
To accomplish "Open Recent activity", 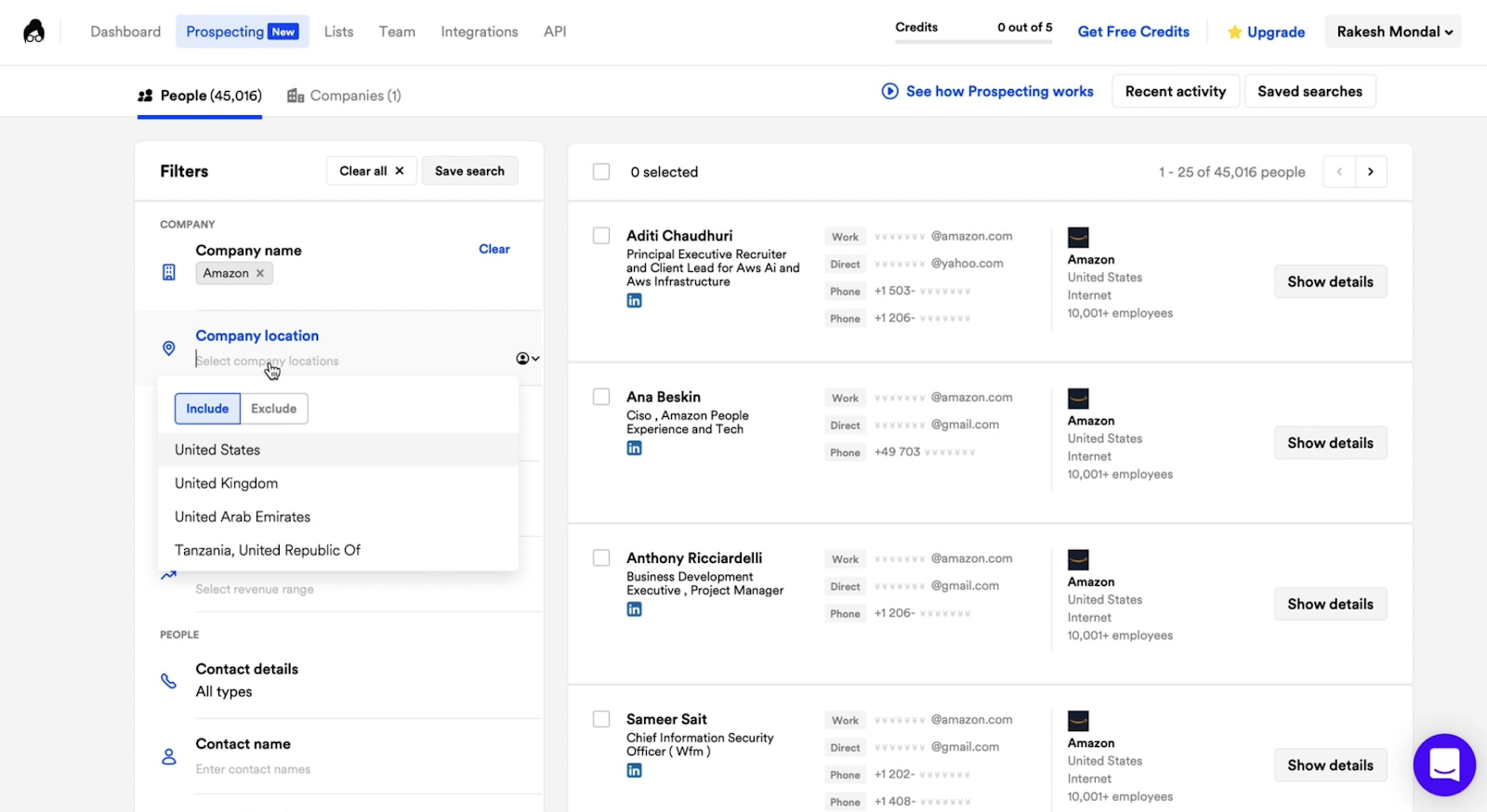I will tap(1176, 91).
